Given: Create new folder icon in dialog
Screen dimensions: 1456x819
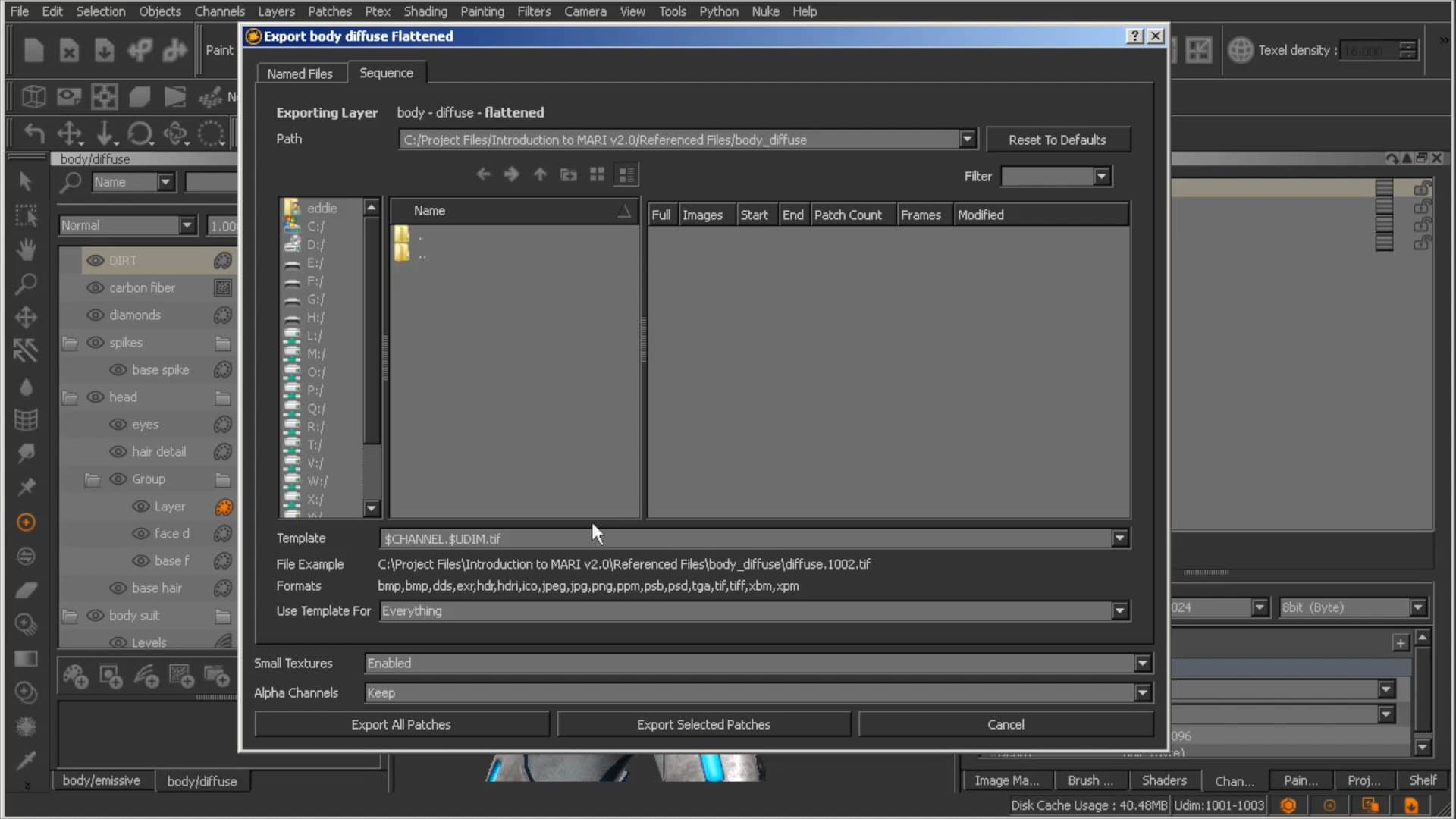Looking at the screenshot, I should [x=568, y=175].
